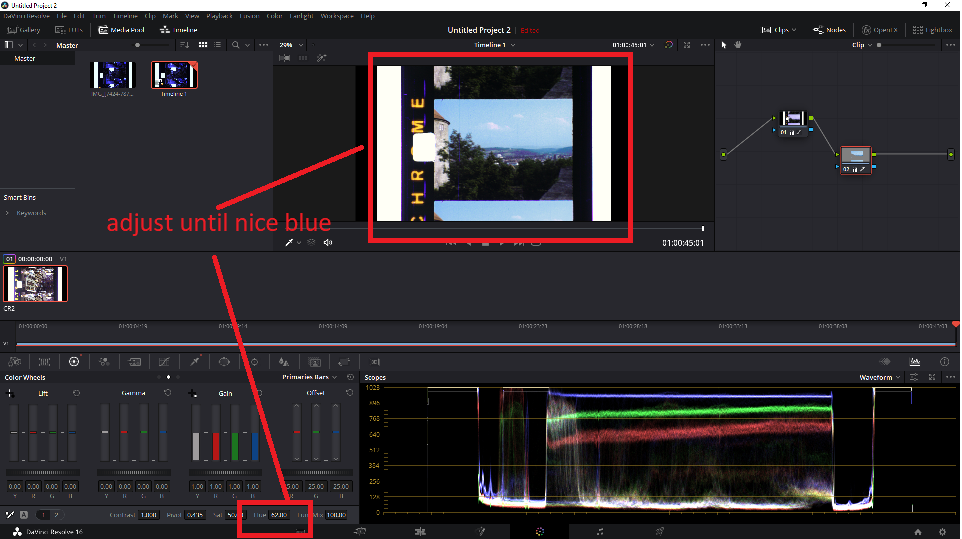Open the Tracker palette icon
The height and width of the screenshot is (539, 962).
pos(254,362)
